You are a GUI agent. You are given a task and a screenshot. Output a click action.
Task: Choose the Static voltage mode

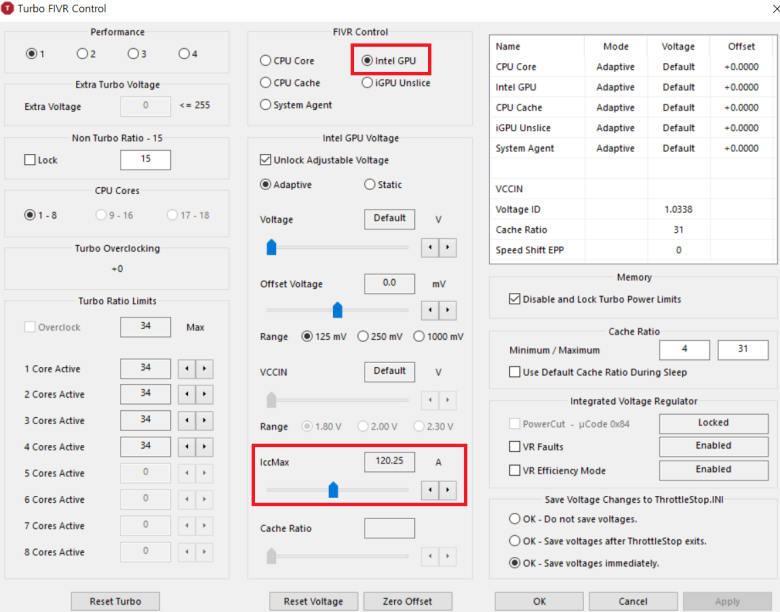point(370,185)
